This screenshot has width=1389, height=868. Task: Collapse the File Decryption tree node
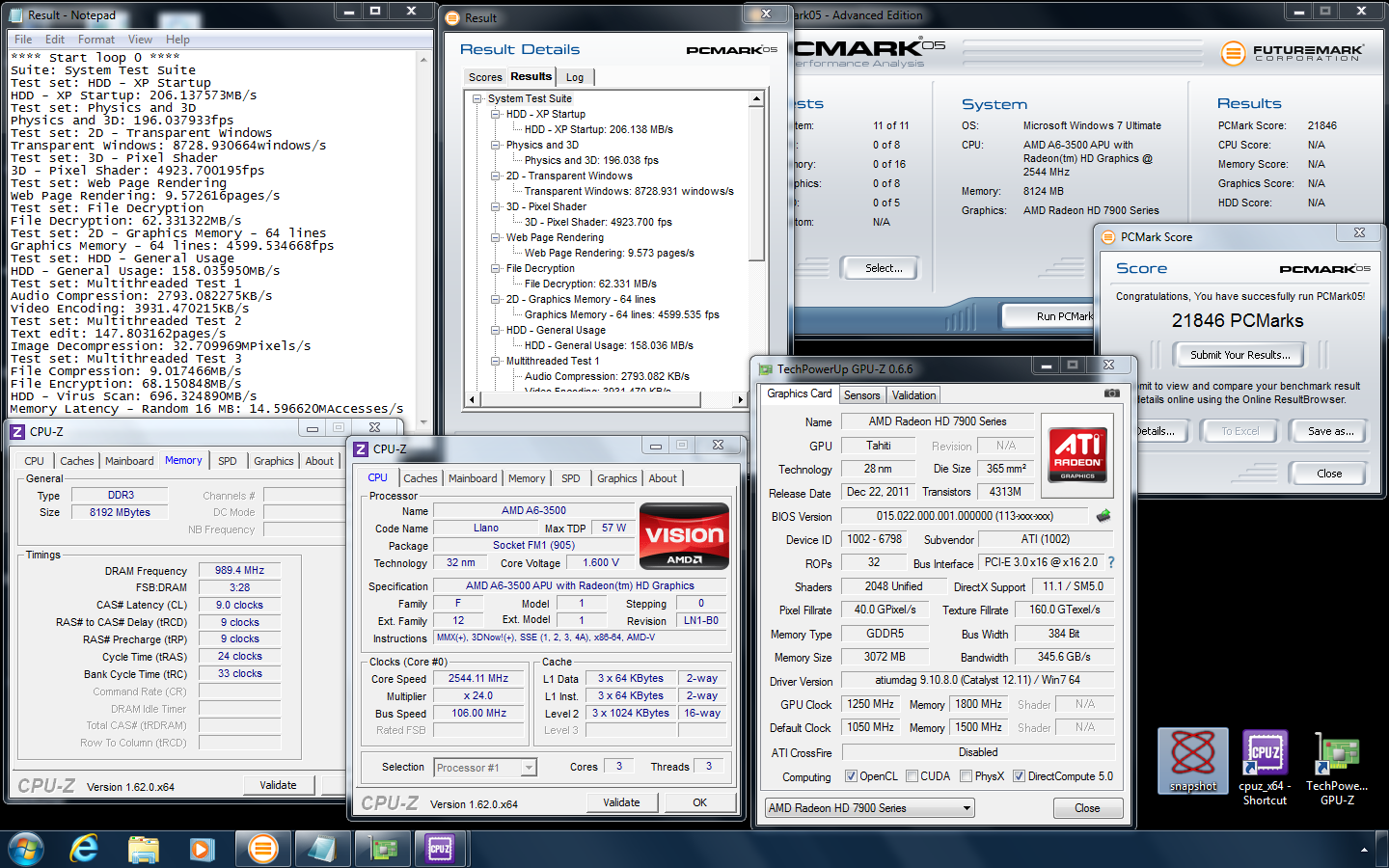pos(495,268)
